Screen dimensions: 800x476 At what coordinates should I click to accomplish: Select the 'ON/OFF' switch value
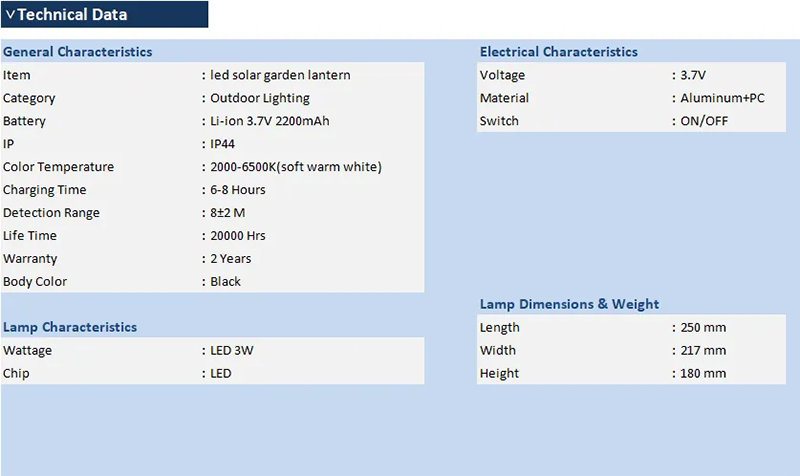(x=704, y=121)
